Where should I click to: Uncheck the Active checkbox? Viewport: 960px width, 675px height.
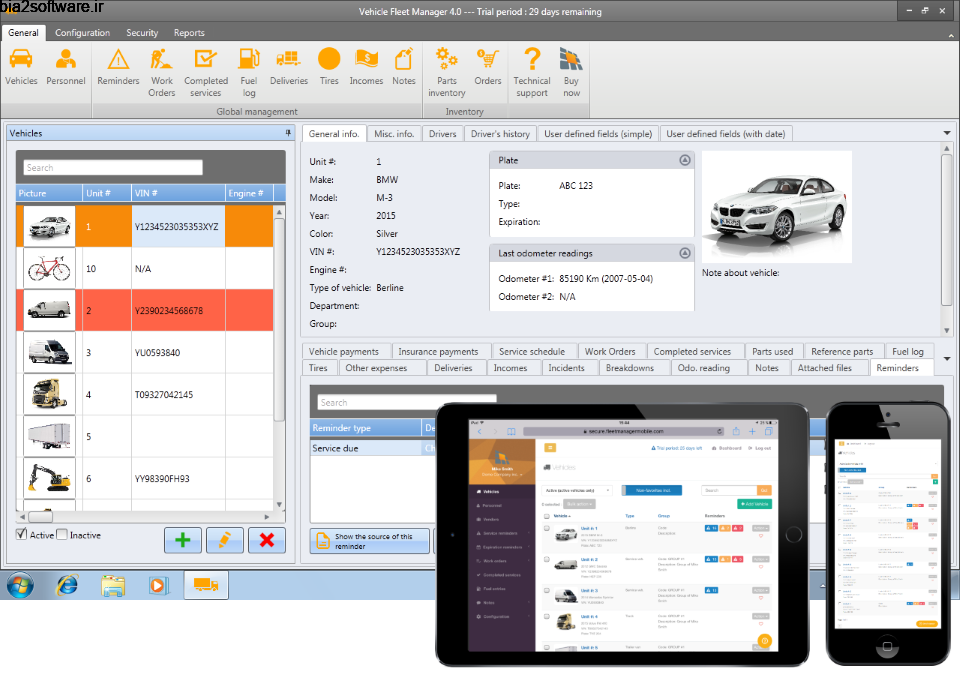pyautogui.click(x=22, y=535)
